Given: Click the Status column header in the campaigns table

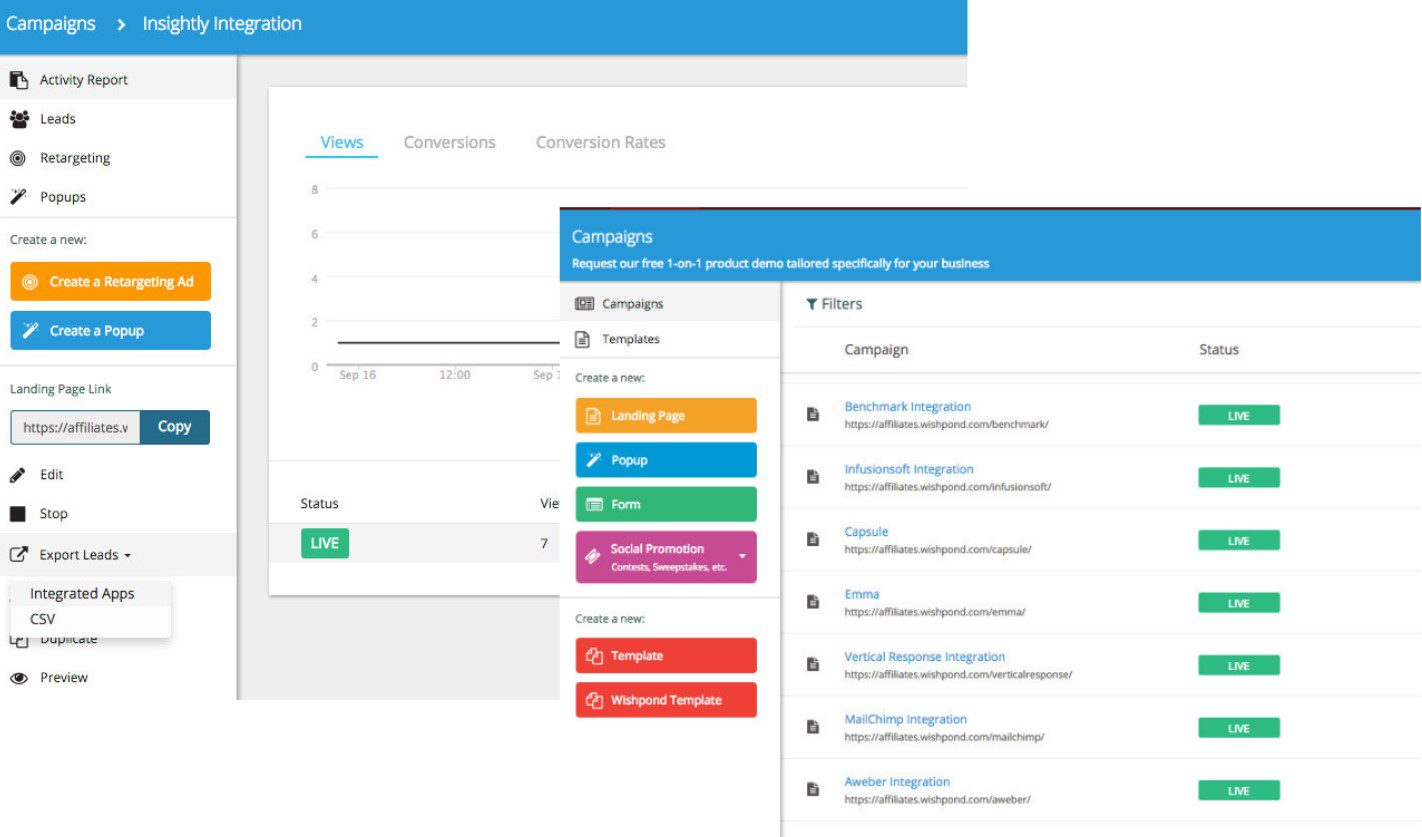Looking at the screenshot, I should 1219,350.
